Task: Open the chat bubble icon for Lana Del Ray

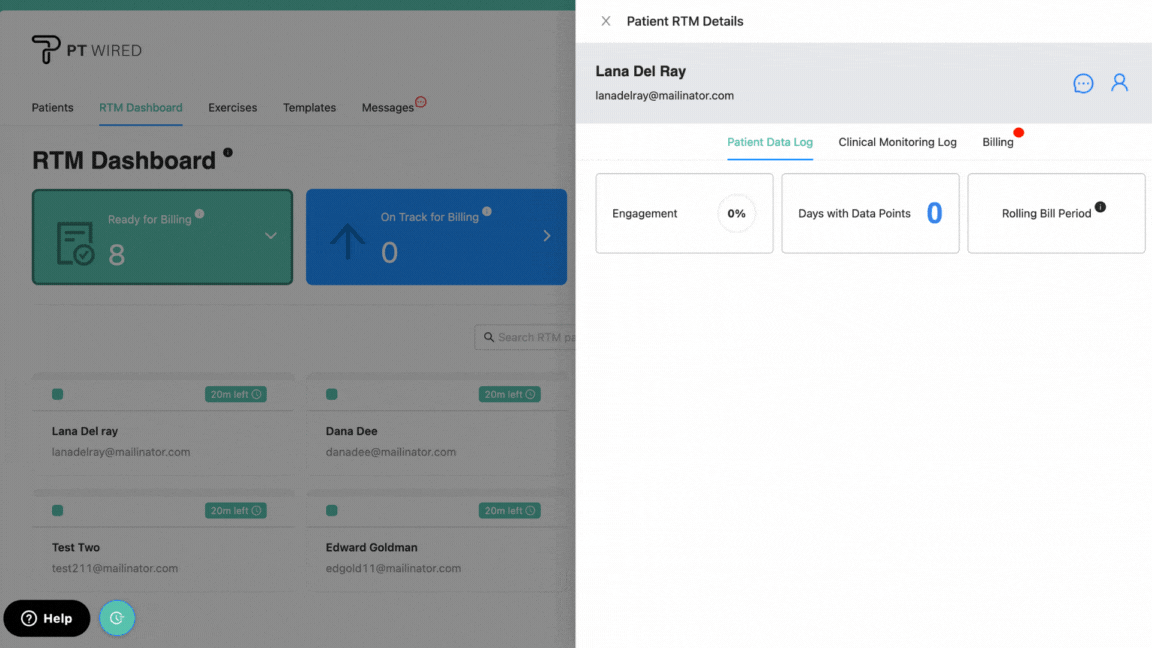Action: tap(1083, 84)
